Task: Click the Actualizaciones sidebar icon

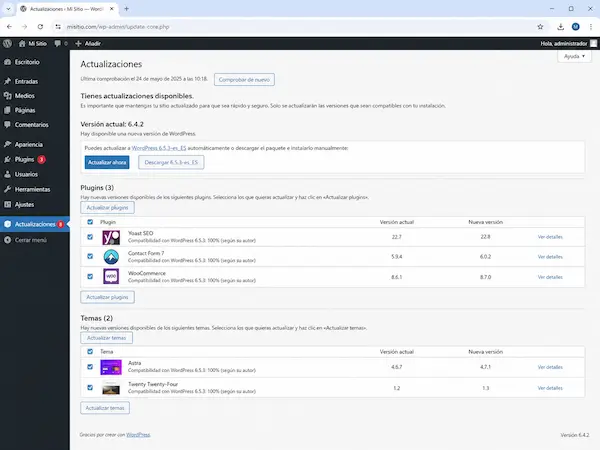Action: (x=7, y=224)
